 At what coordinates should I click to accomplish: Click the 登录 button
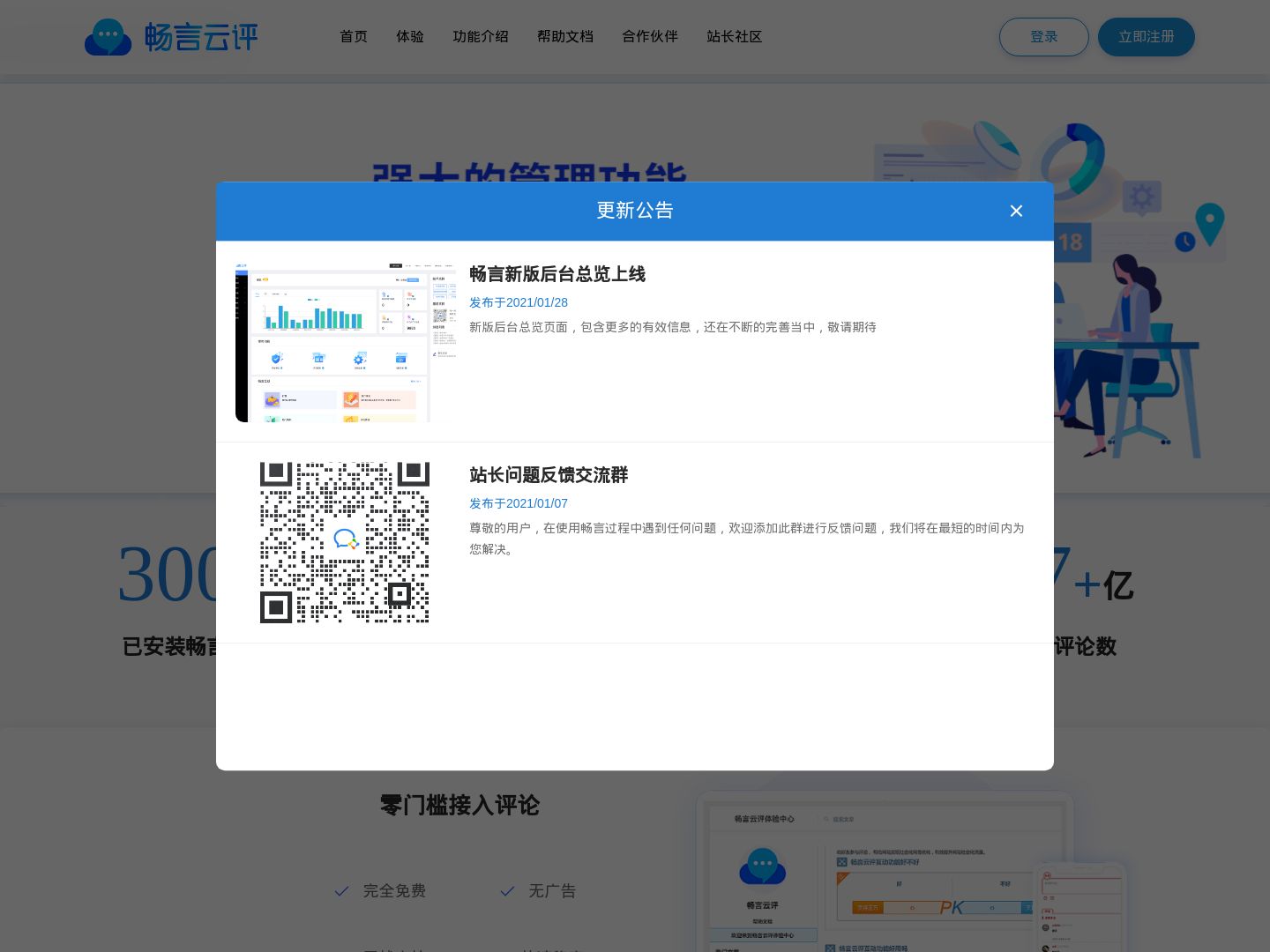click(1044, 37)
